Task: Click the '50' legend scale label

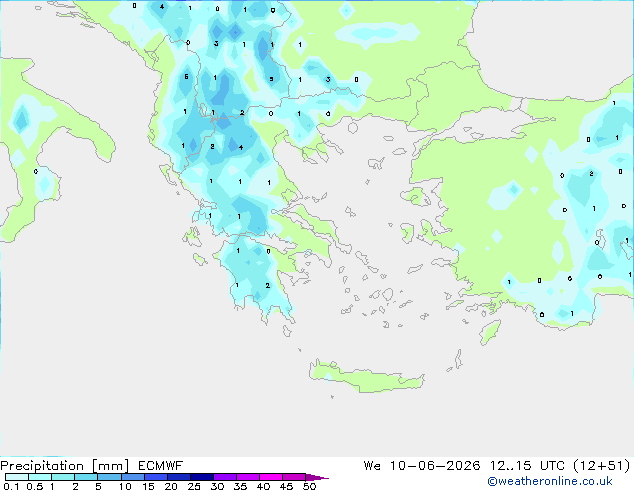Action: [x=309, y=486]
